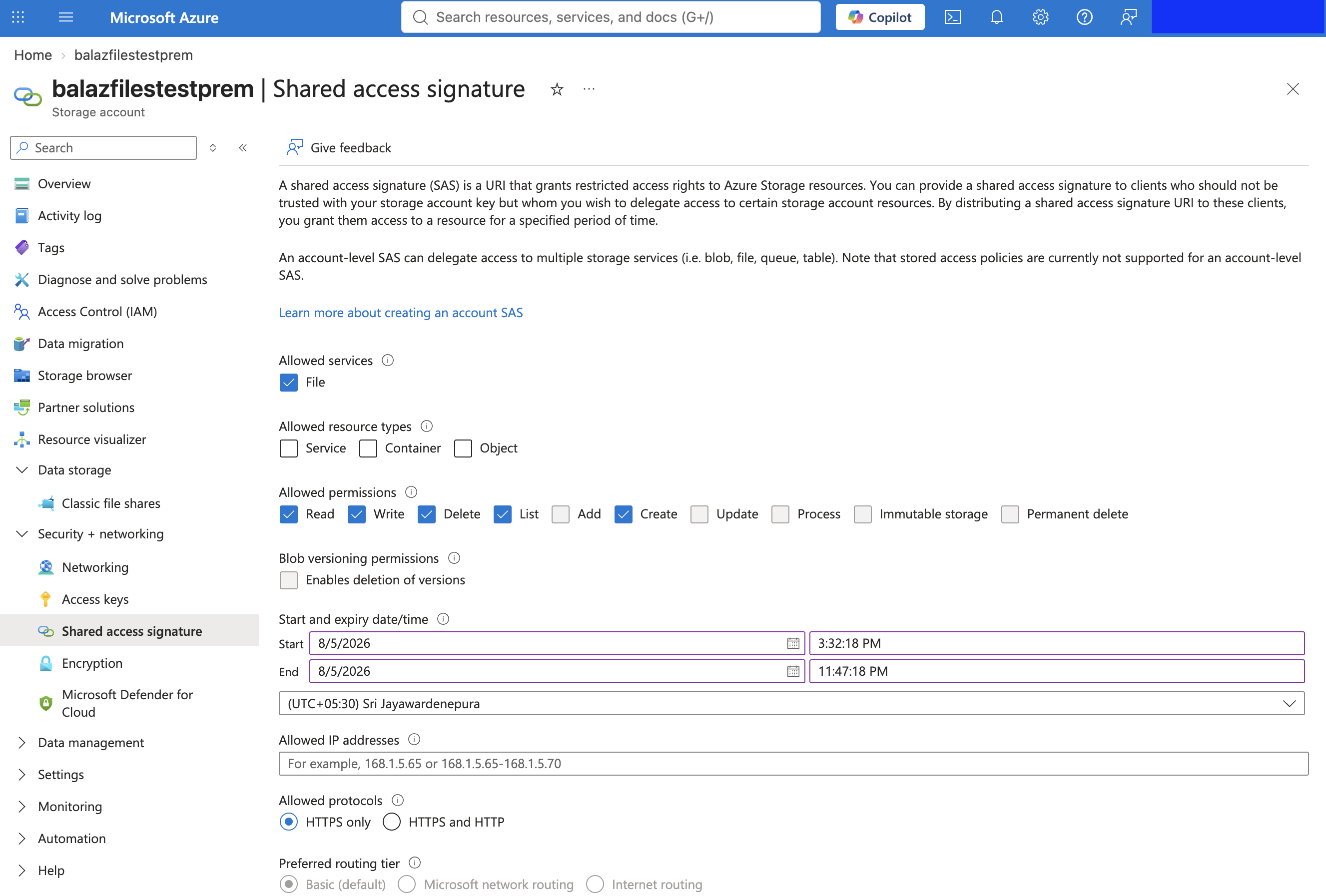Open the portal hamburger menu

click(x=66, y=17)
